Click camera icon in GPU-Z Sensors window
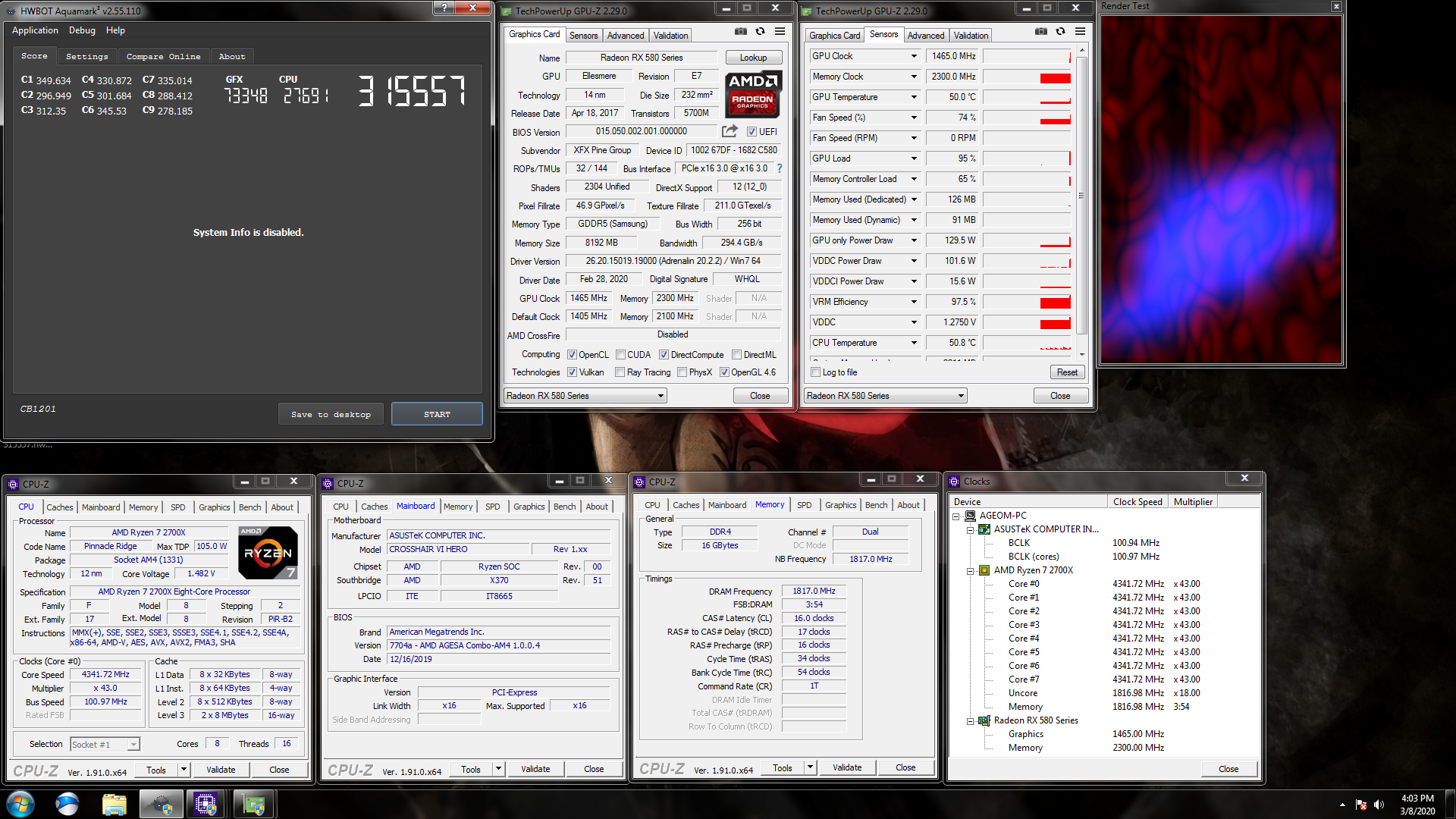Image resolution: width=1456 pixels, height=819 pixels. [x=1040, y=32]
